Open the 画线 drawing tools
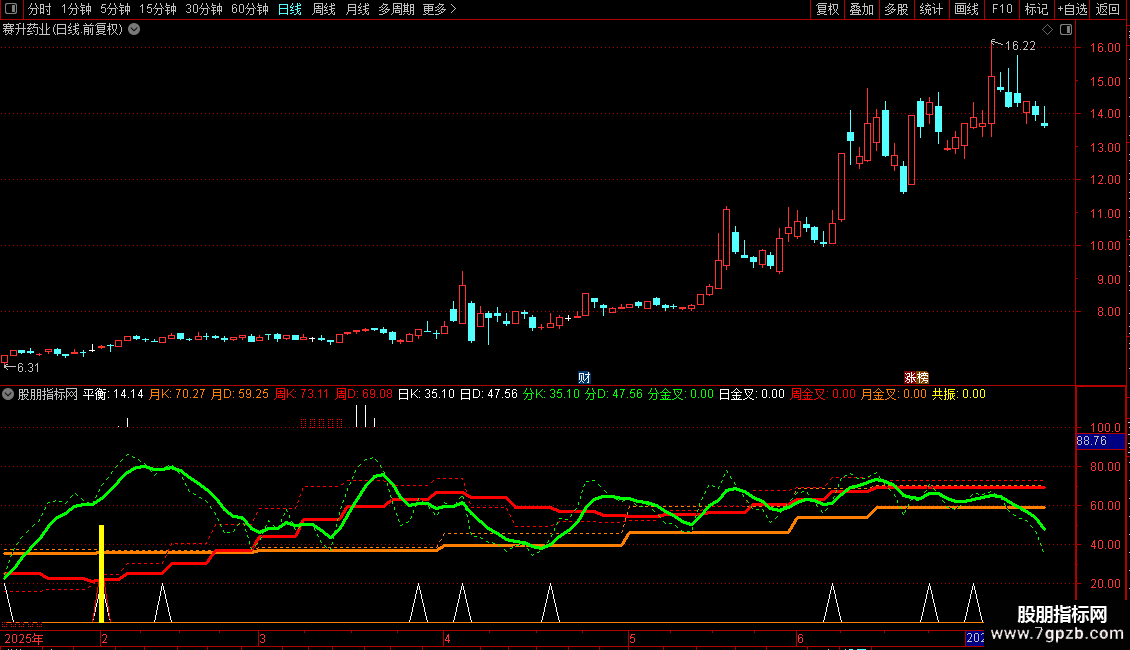Screen dimensions: 1130x650 pos(966,9)
